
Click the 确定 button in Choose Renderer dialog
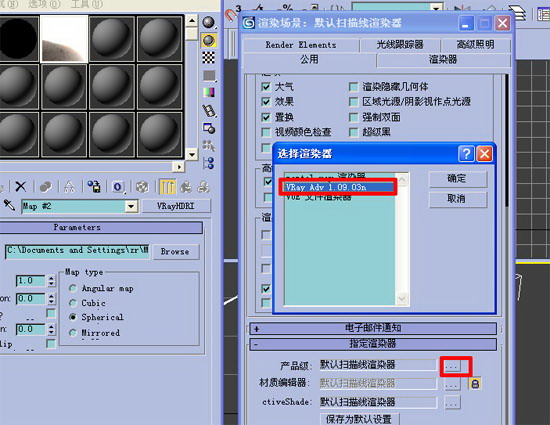(458, 179)
